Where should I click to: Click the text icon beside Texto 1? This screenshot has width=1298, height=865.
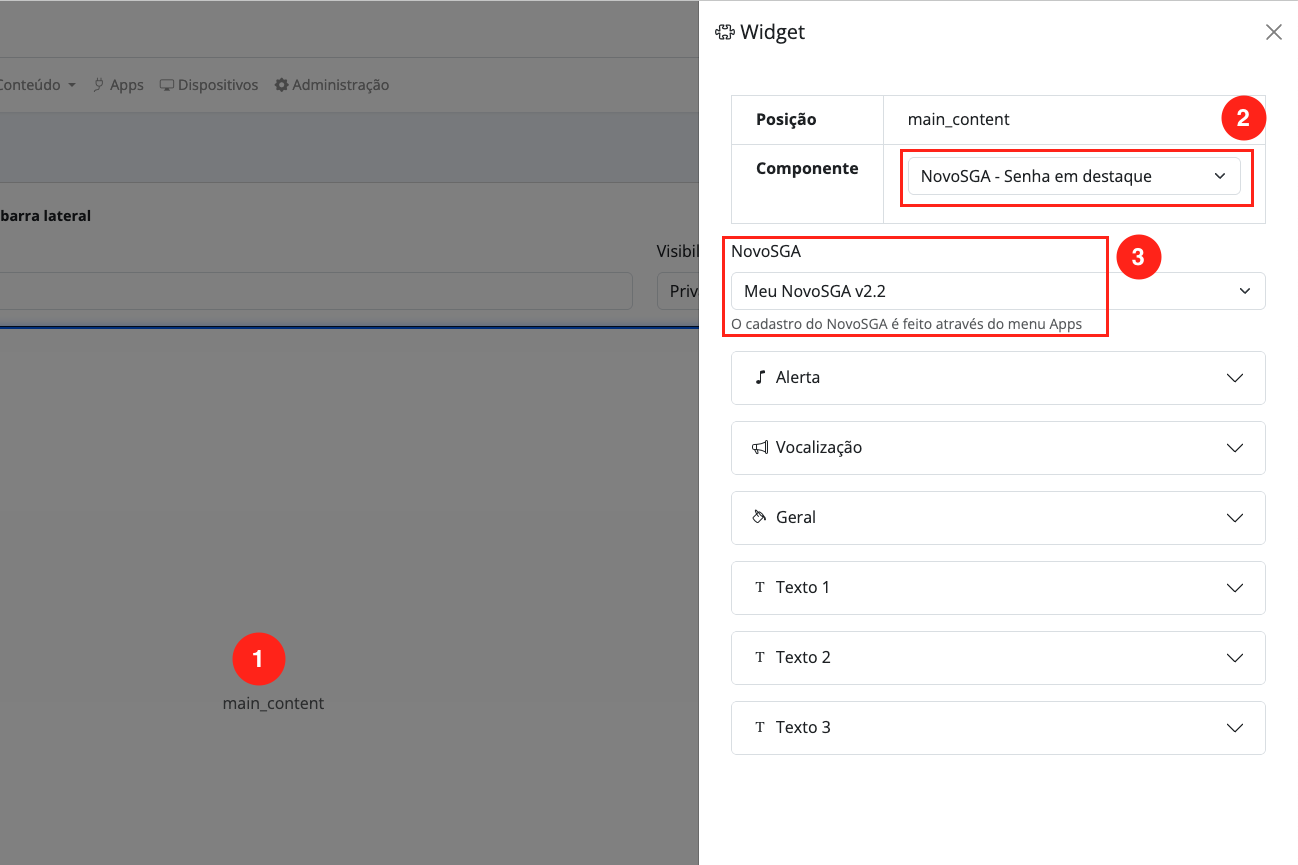[760, 587]
